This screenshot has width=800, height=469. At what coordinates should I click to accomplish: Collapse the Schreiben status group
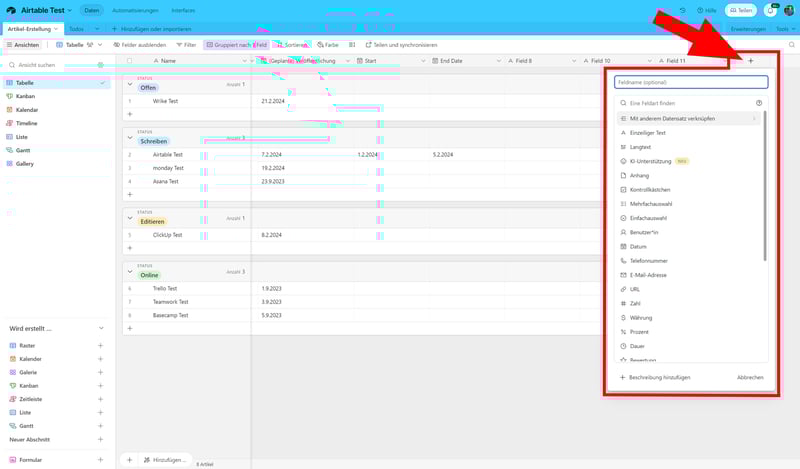point(129,138)
